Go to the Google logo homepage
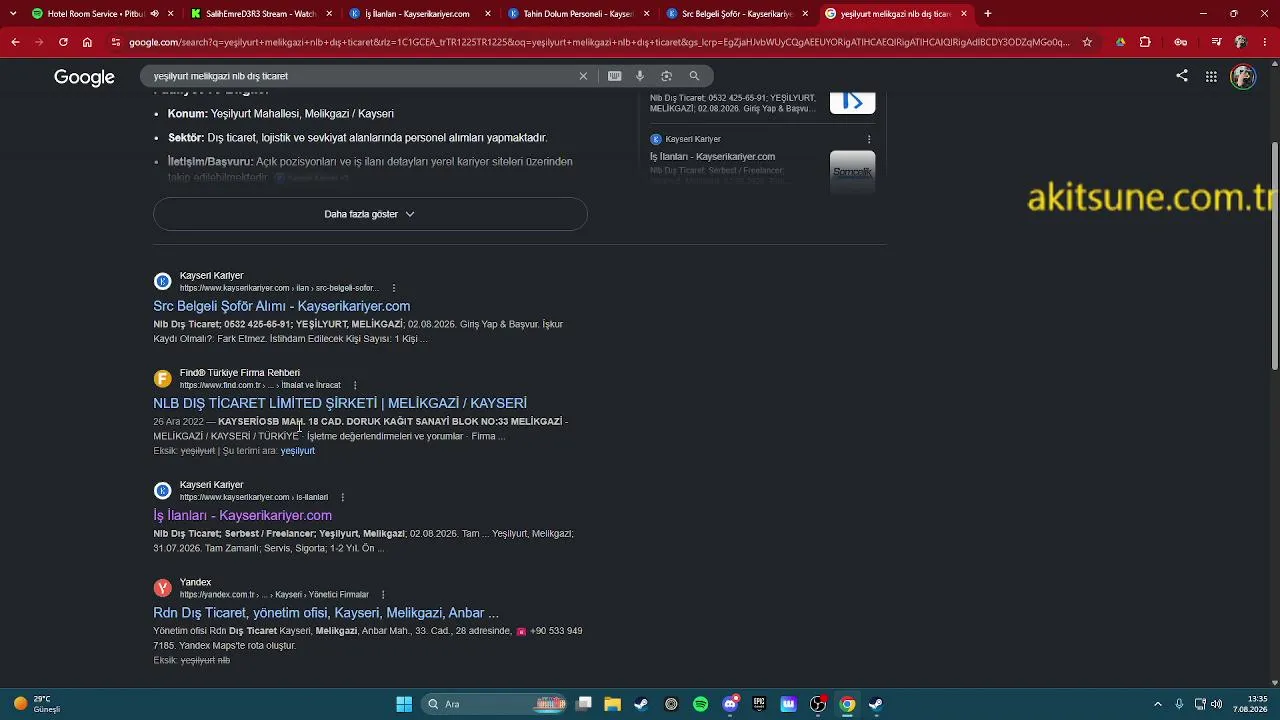 click(84, 77)
